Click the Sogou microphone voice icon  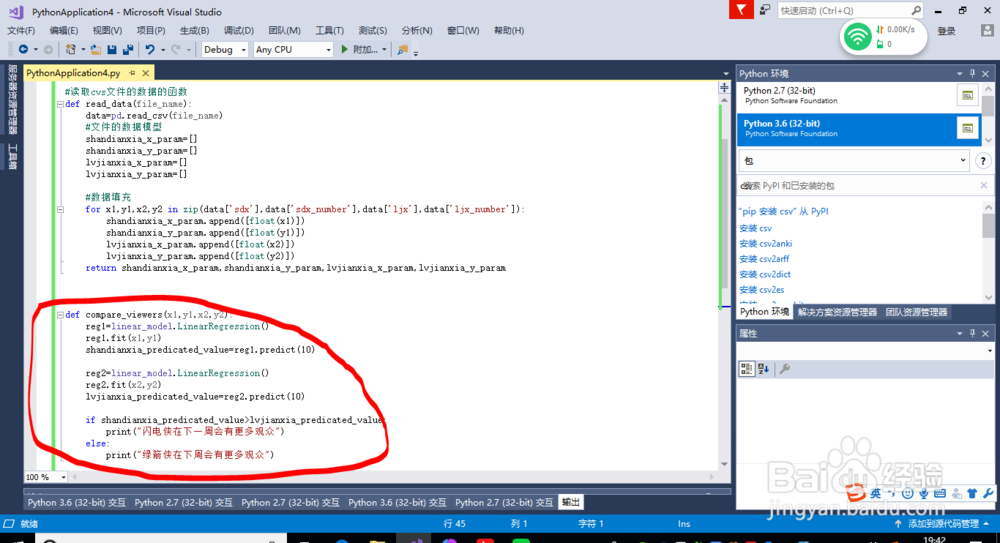[x=923, y=493]
